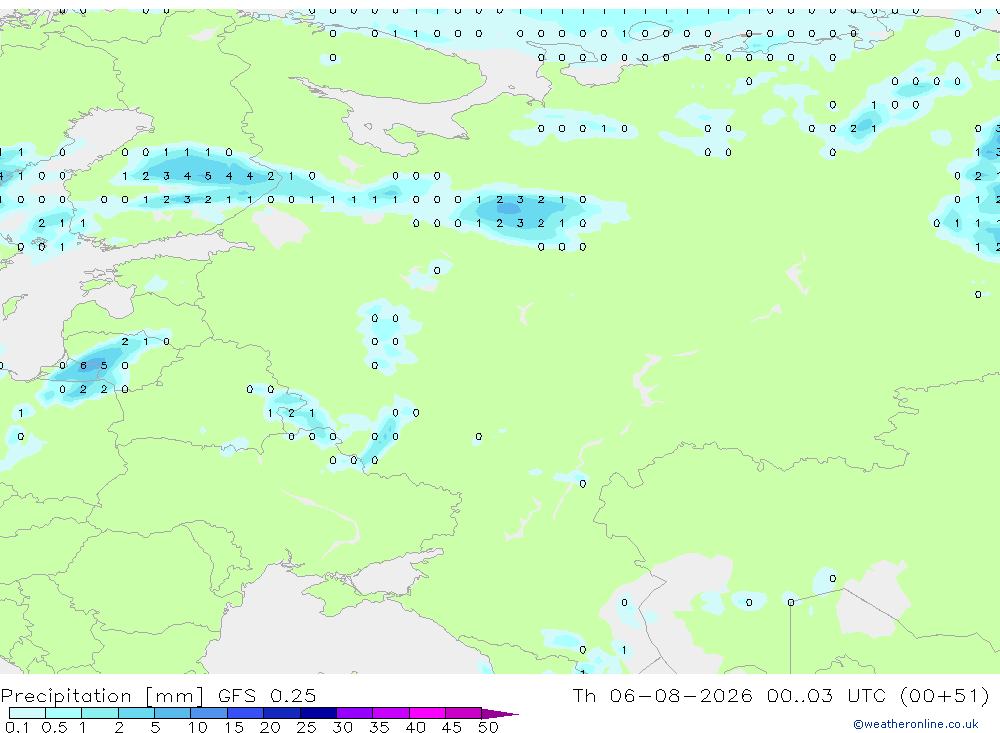
Task: Click the legend label "25"
Action: (307, 727)
